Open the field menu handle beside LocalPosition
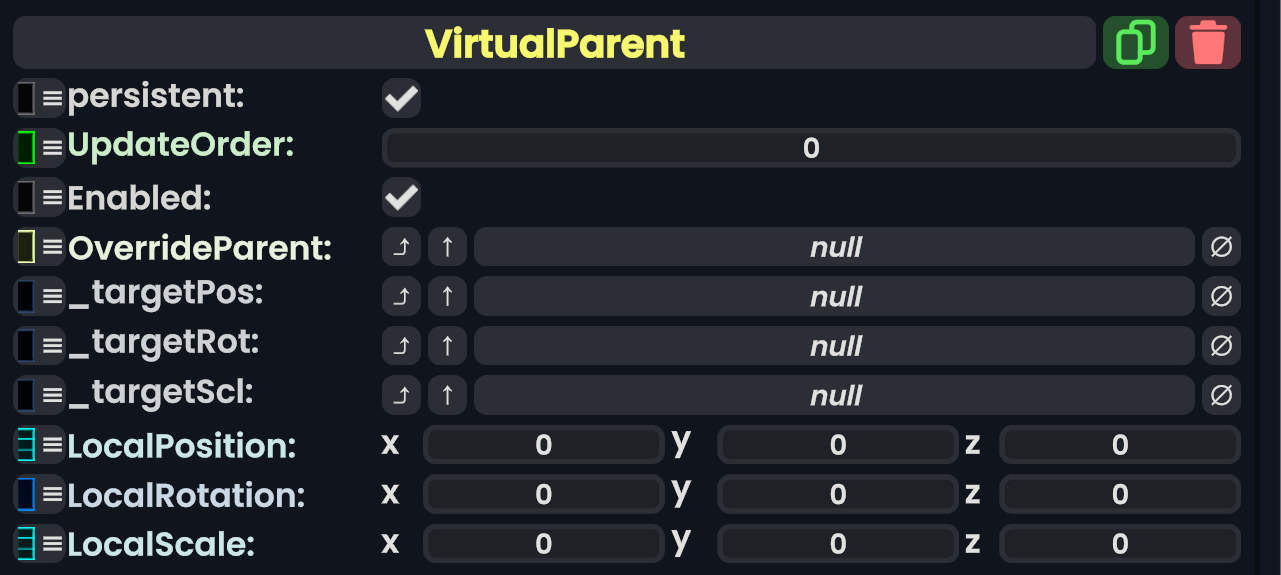 (52, 445)
